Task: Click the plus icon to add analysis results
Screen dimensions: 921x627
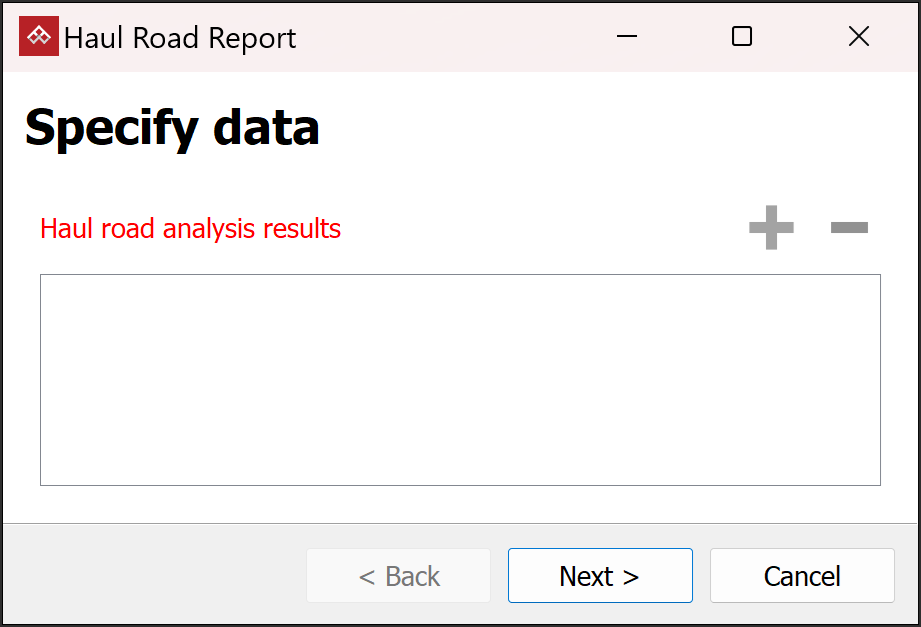Action: pyautogui.click(x=771, y=228)
